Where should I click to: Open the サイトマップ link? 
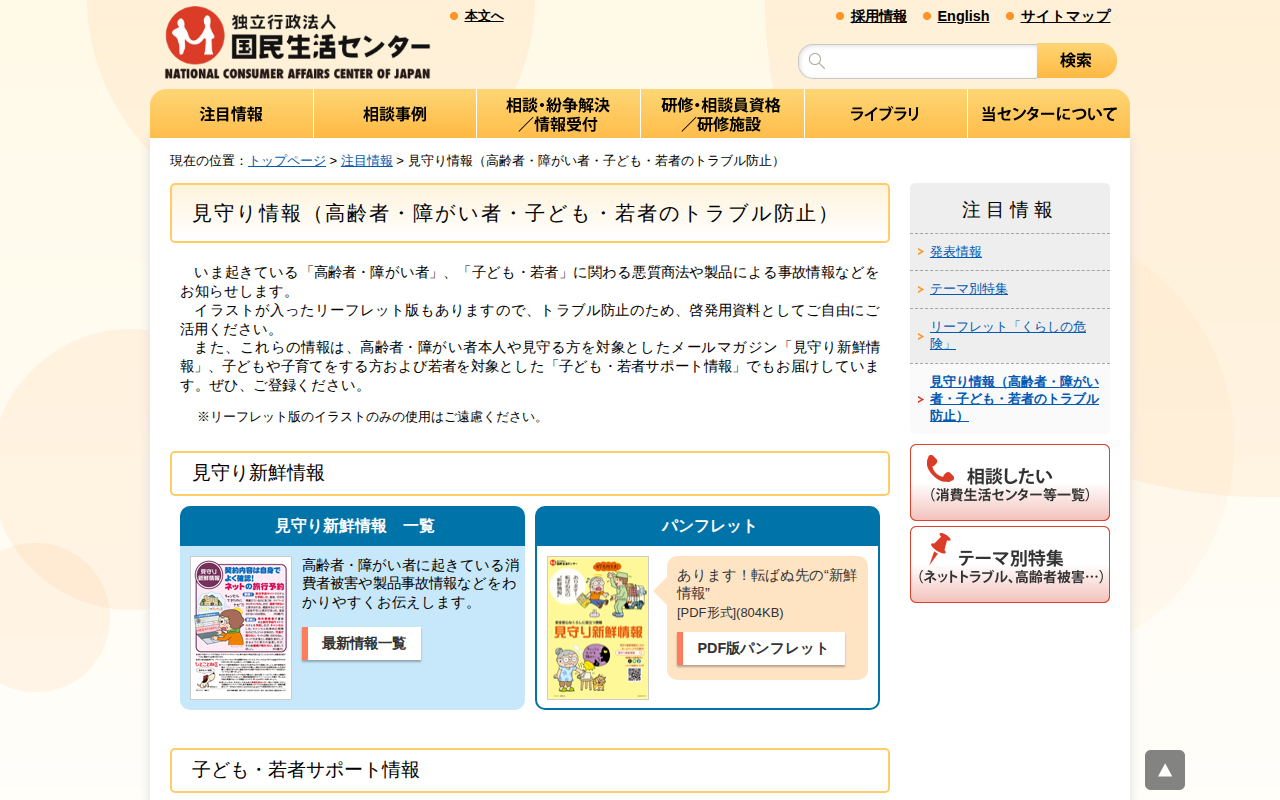point(1066,16)
